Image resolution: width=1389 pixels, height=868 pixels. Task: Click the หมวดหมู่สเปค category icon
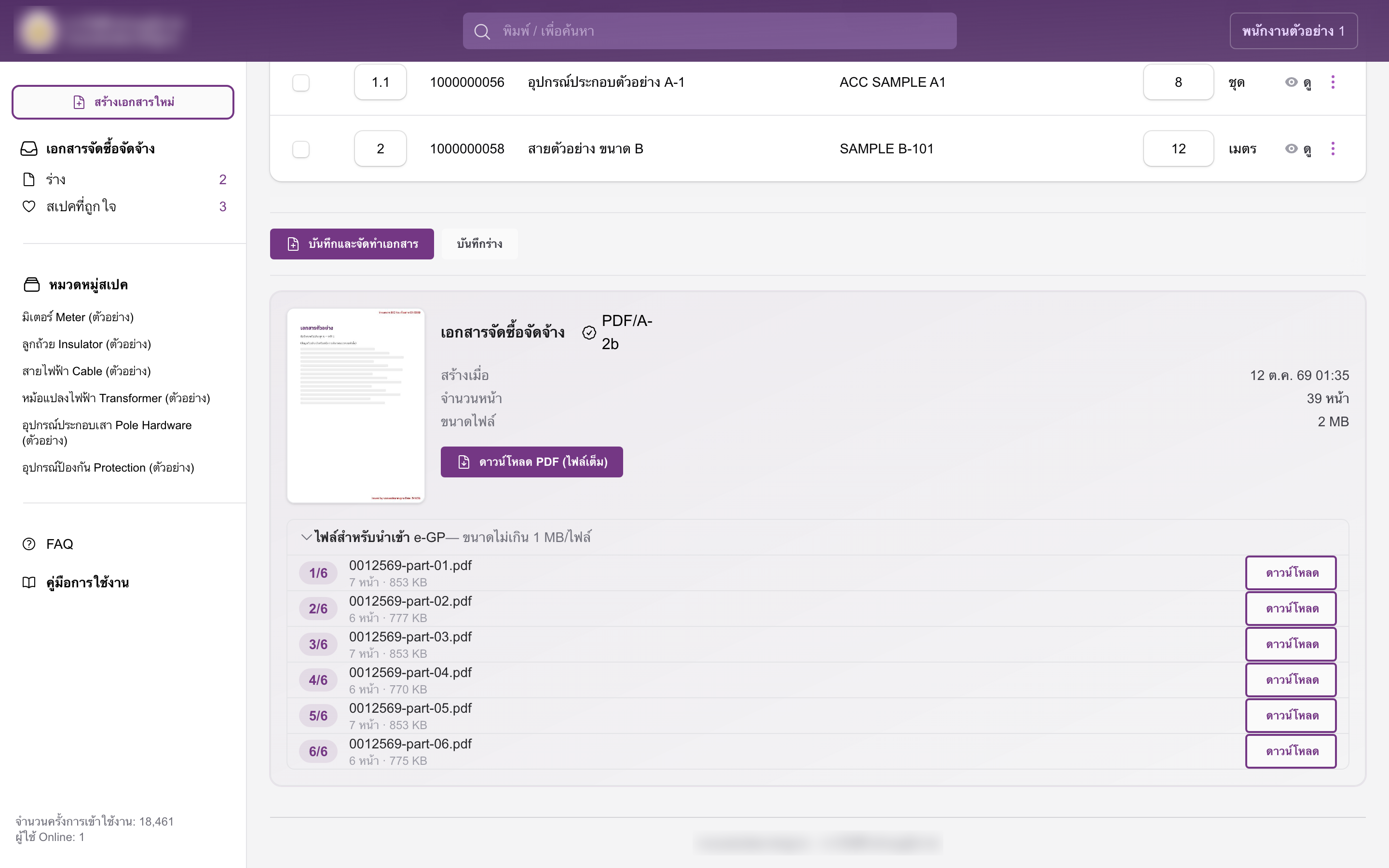point(31,285)
